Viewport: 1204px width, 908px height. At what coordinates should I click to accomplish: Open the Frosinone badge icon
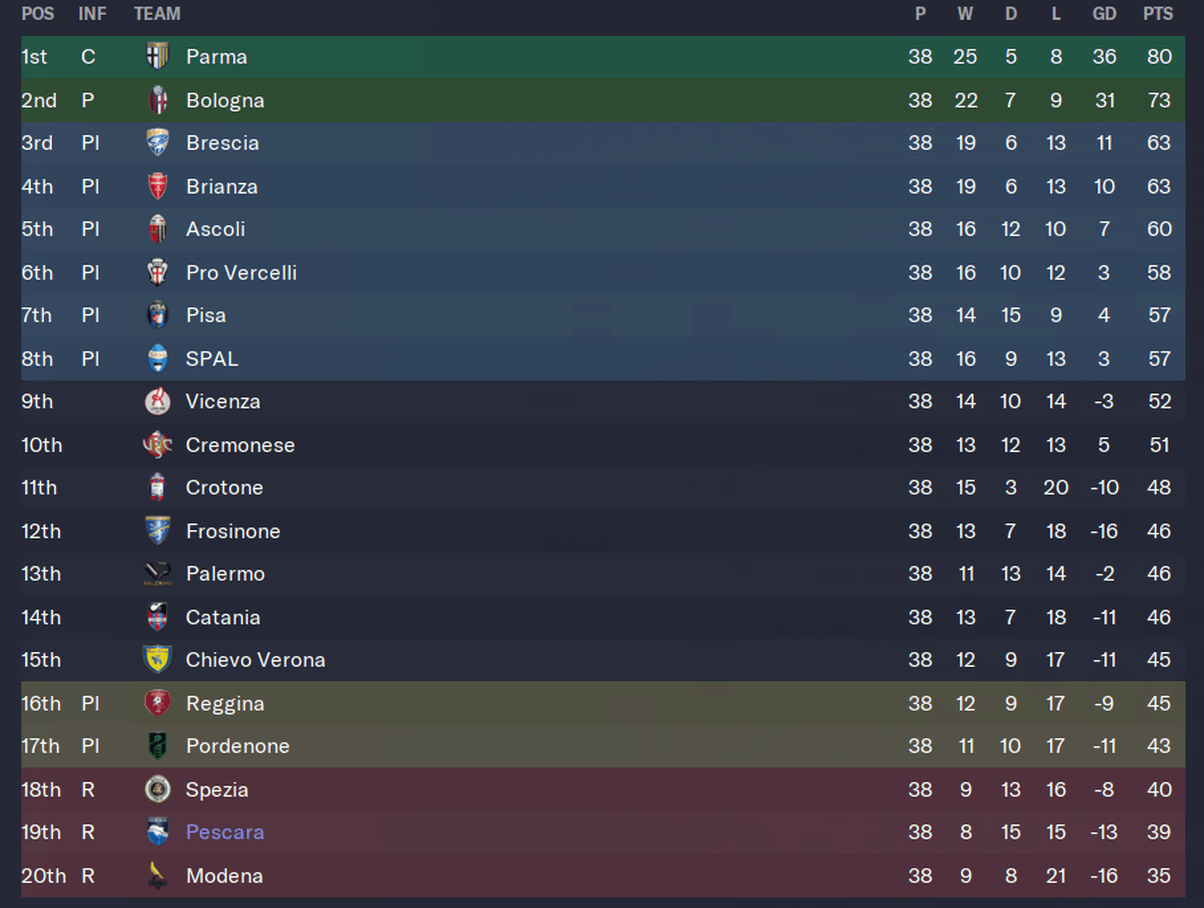coord(157,531)
